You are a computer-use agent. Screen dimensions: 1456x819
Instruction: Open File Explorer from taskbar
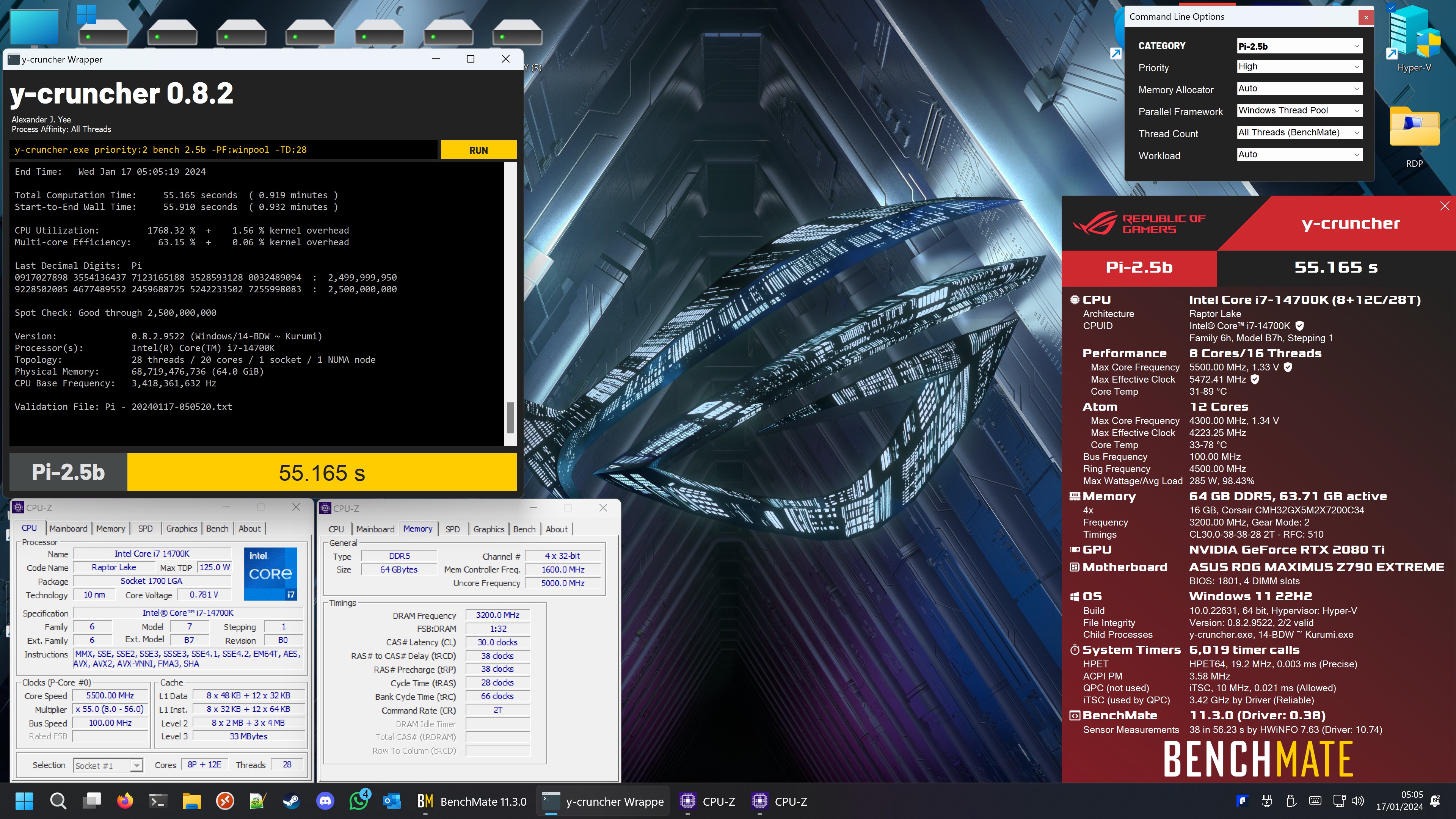pos(191,801)
